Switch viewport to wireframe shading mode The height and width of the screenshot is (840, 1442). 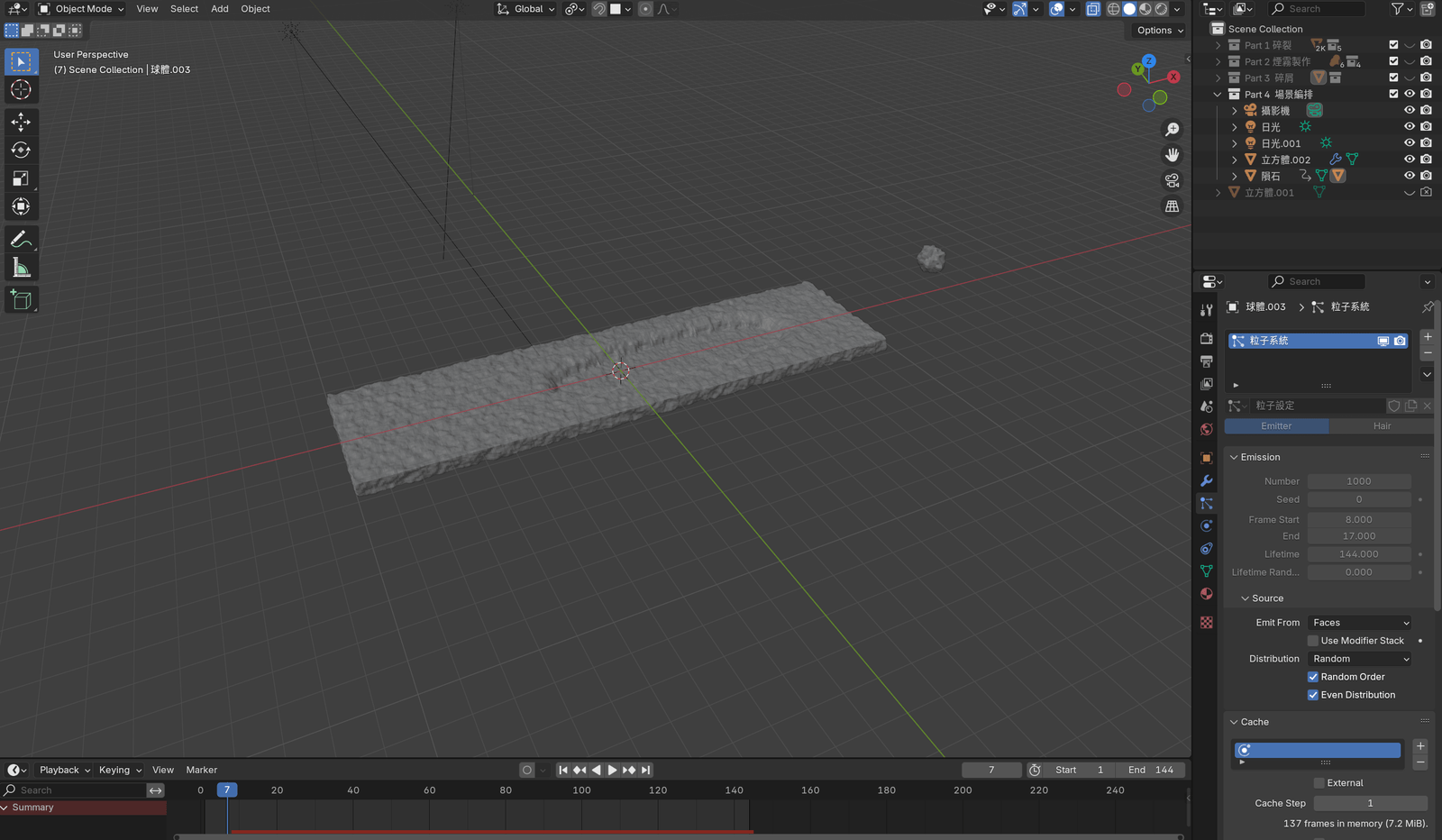[x=1113, y=9]
